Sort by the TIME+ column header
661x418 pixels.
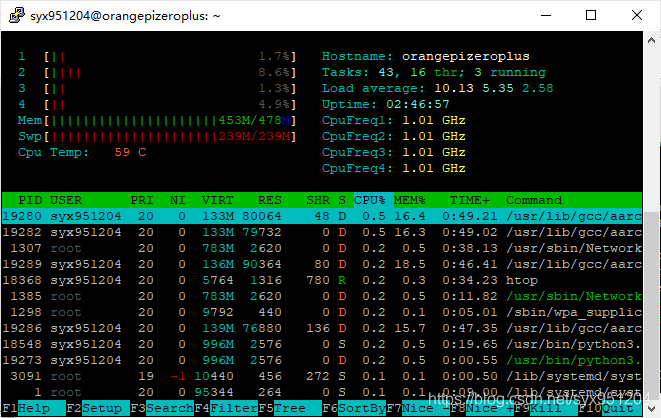[470, 200]
